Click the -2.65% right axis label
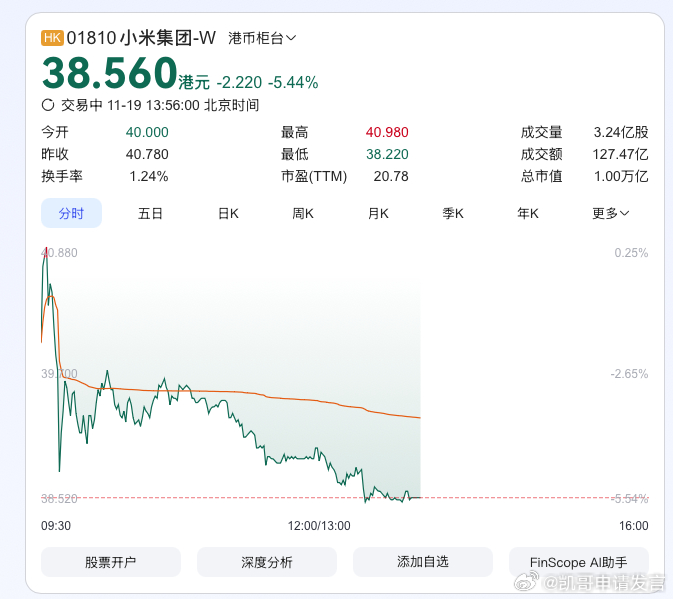This screenshot has height=599, width=673. [629, 374]
